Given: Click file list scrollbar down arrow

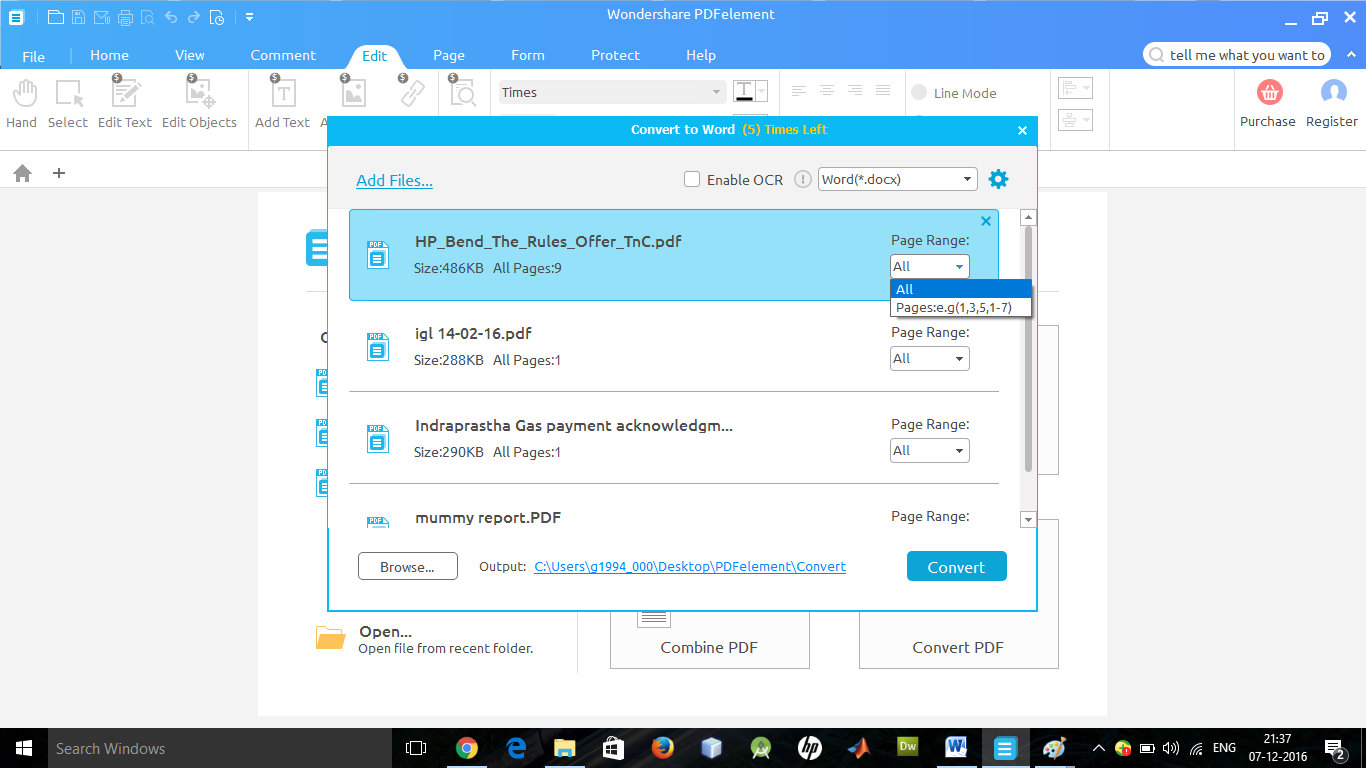Looking at the screenshot, I should tap(1028, 519).
